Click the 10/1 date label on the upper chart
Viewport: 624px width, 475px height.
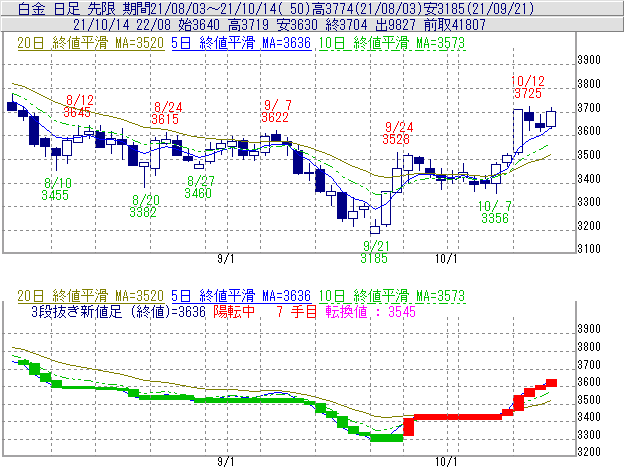pyautogui.click(x=447, y=259)
